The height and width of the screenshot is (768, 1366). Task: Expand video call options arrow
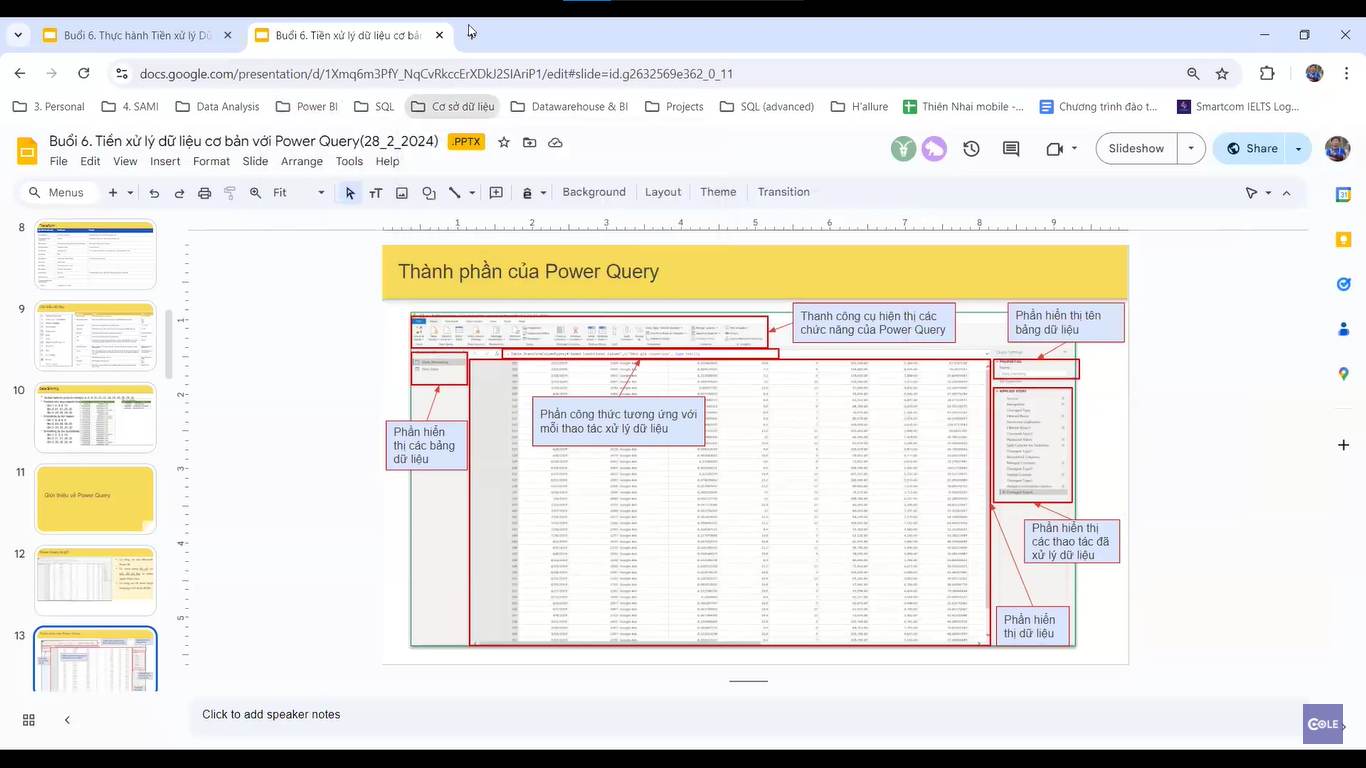click(1074, 149)
